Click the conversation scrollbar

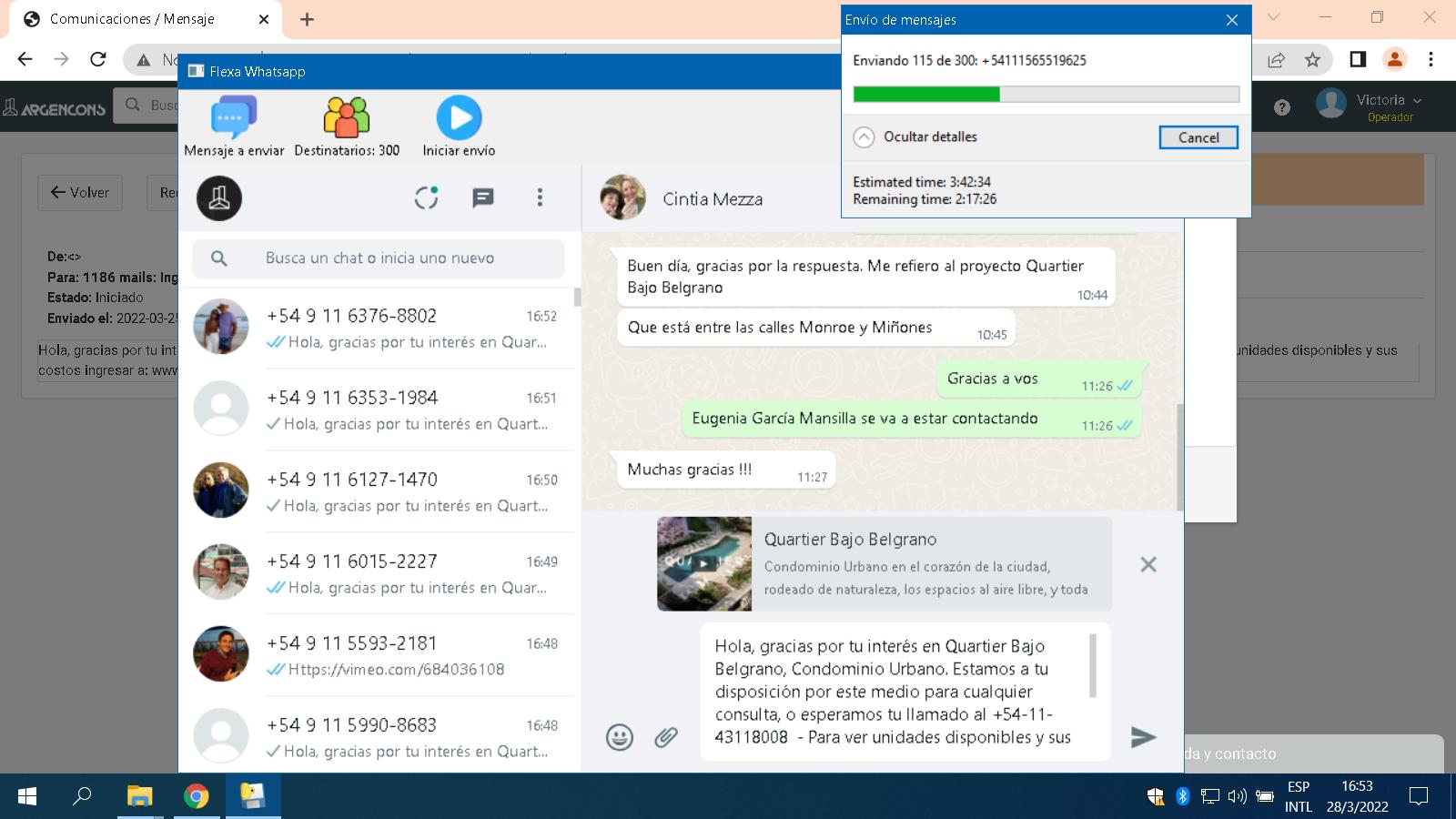pos(1180,458)
